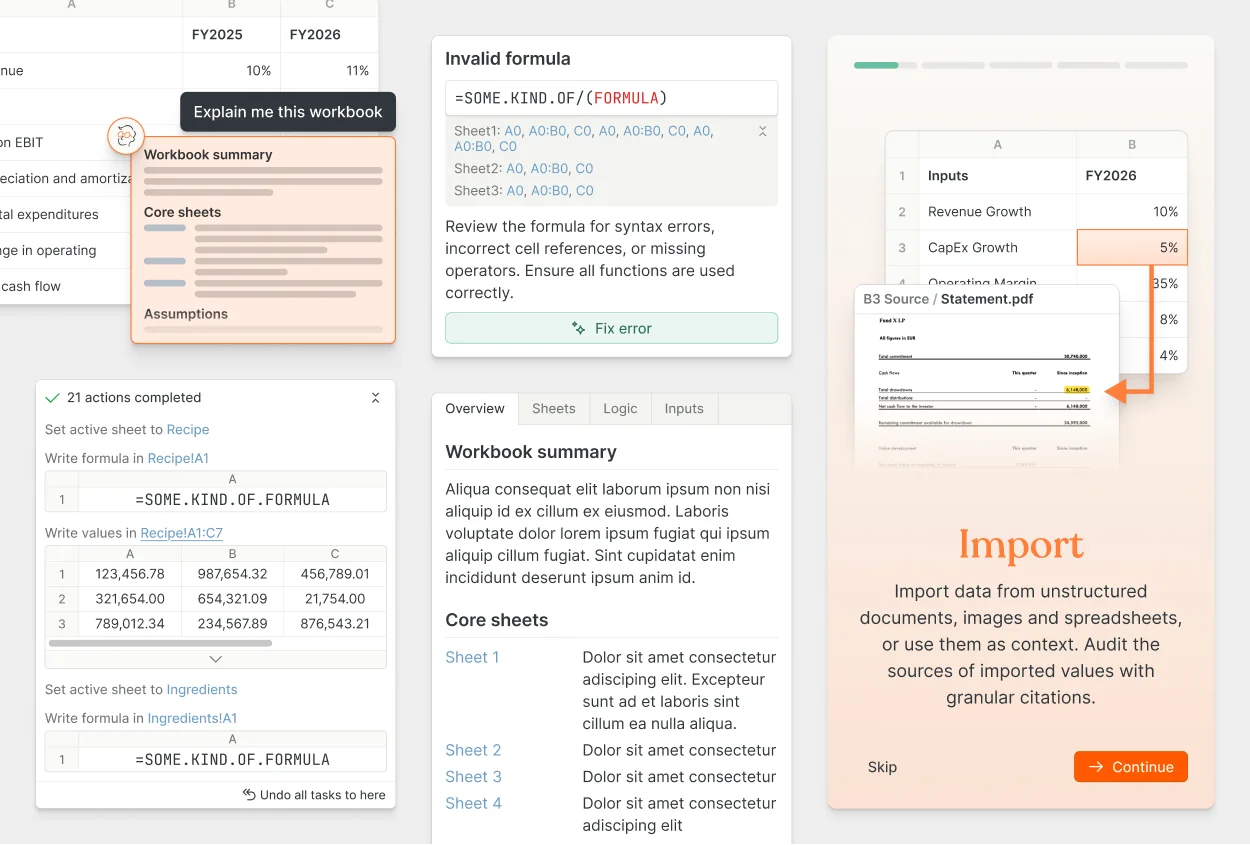Click the Sheet2 A0:B0 reference
The image size is (1250, 845).
[x=549, y=169]
